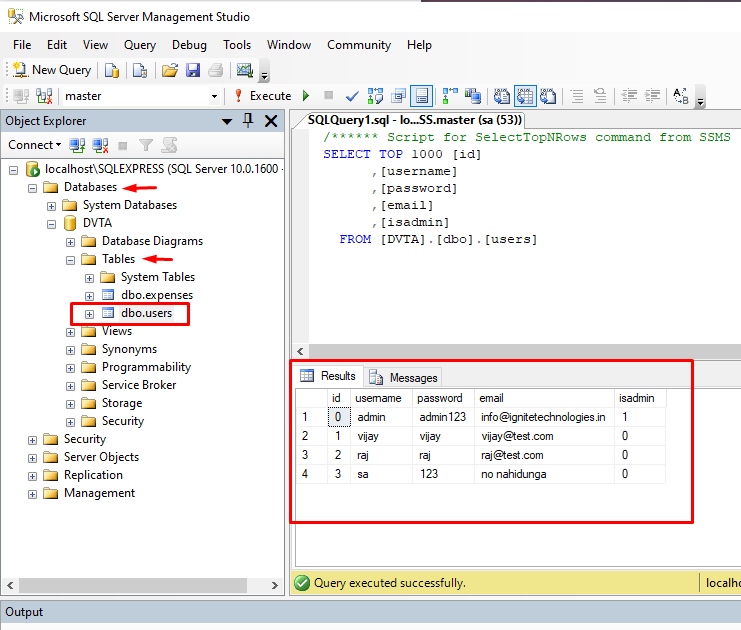Select the dbo.users table
Screen dimensions: 741x630
point(146,313)
